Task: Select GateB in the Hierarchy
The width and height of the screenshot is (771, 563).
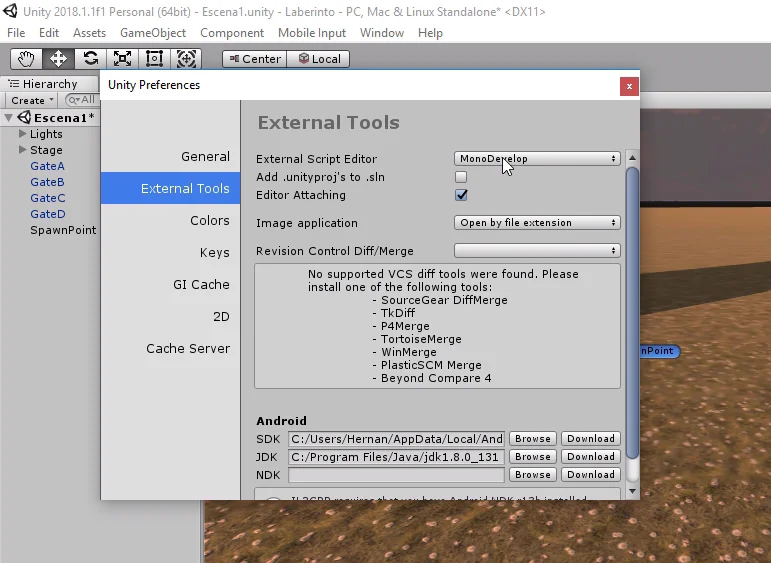Action: click(x=47, y=182)
